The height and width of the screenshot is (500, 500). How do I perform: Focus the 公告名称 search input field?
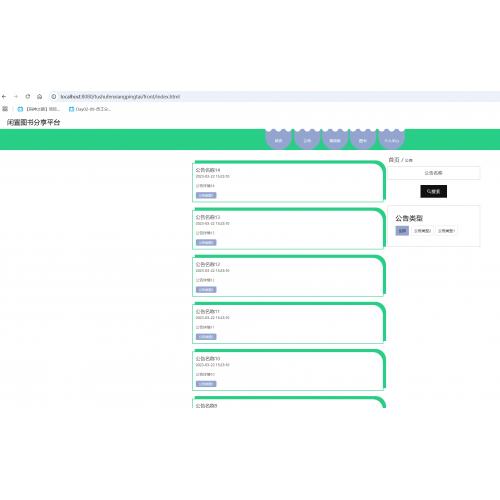tap(433, 173)
